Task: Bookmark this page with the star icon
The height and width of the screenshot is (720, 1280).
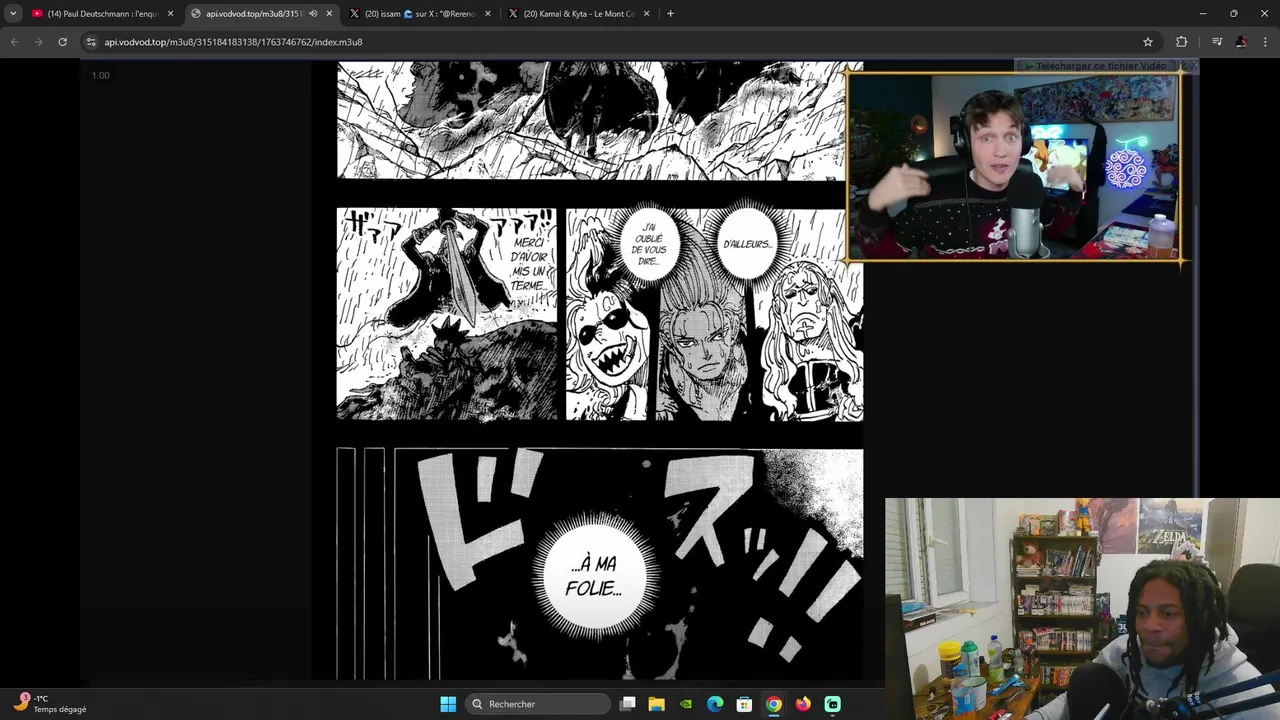Action: click(1148, 42)
